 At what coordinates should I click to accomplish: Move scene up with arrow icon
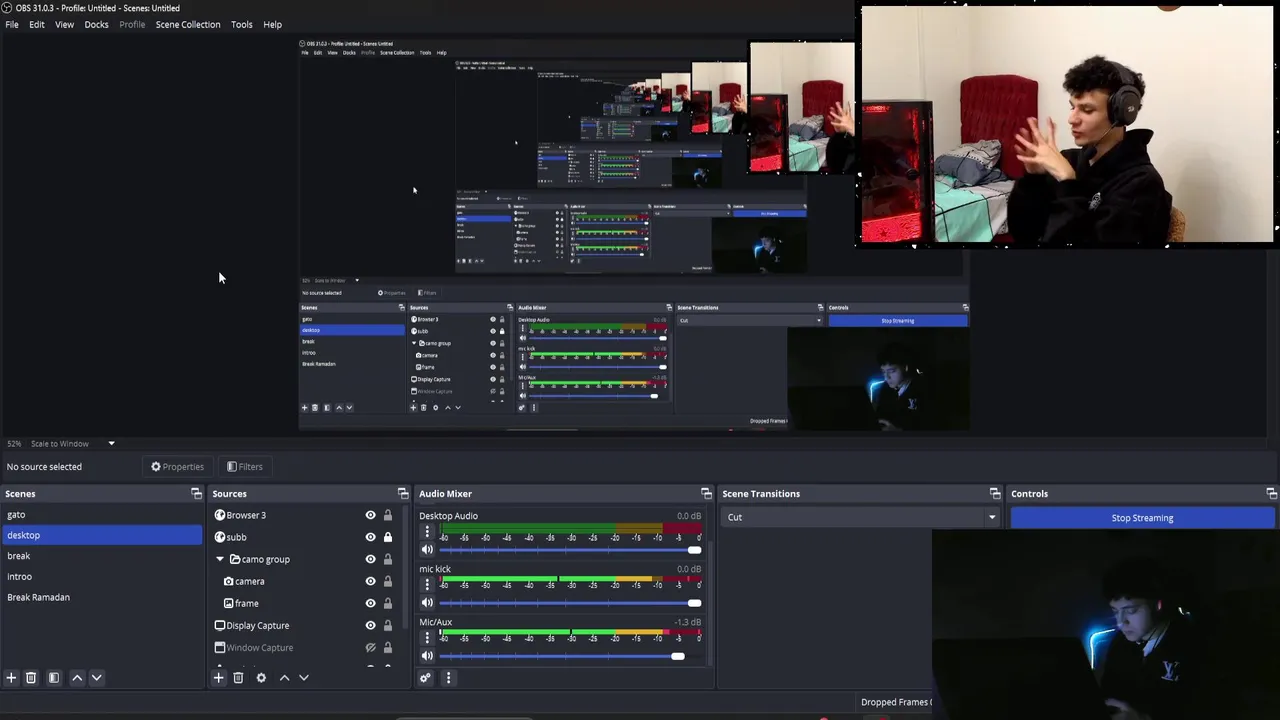pyautogui.click(x=77, y=677)
